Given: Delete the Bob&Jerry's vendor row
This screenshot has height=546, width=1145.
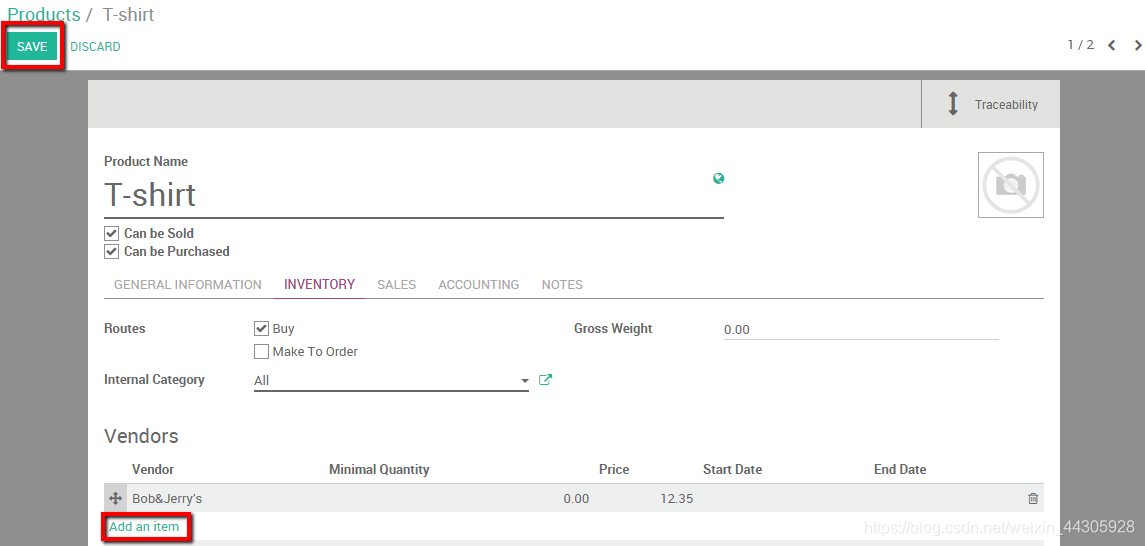Looking at the screenshot, I should [1033, 499].
